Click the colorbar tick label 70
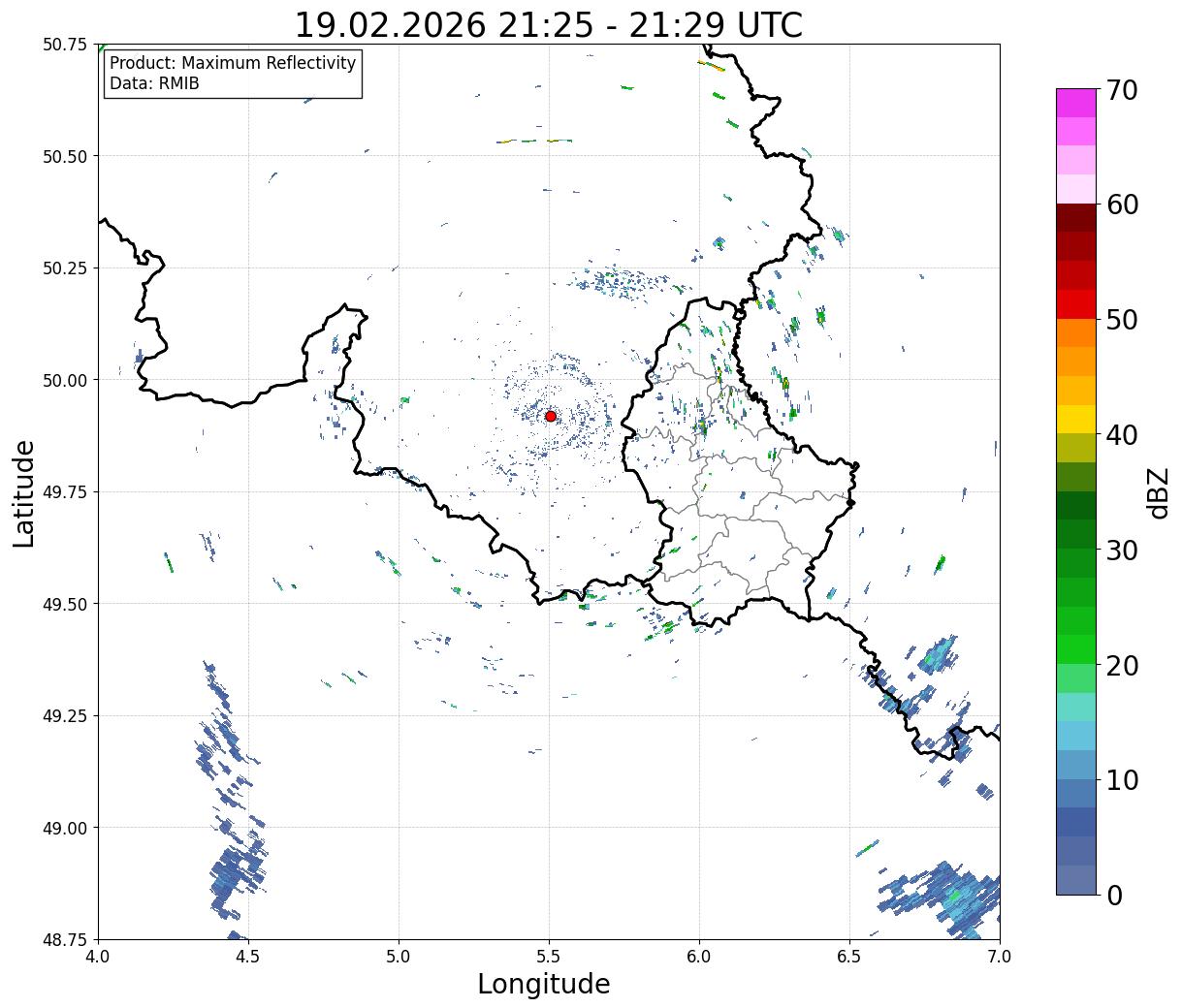The height and width of the screenshot is (1008, 1182). 1123,90
